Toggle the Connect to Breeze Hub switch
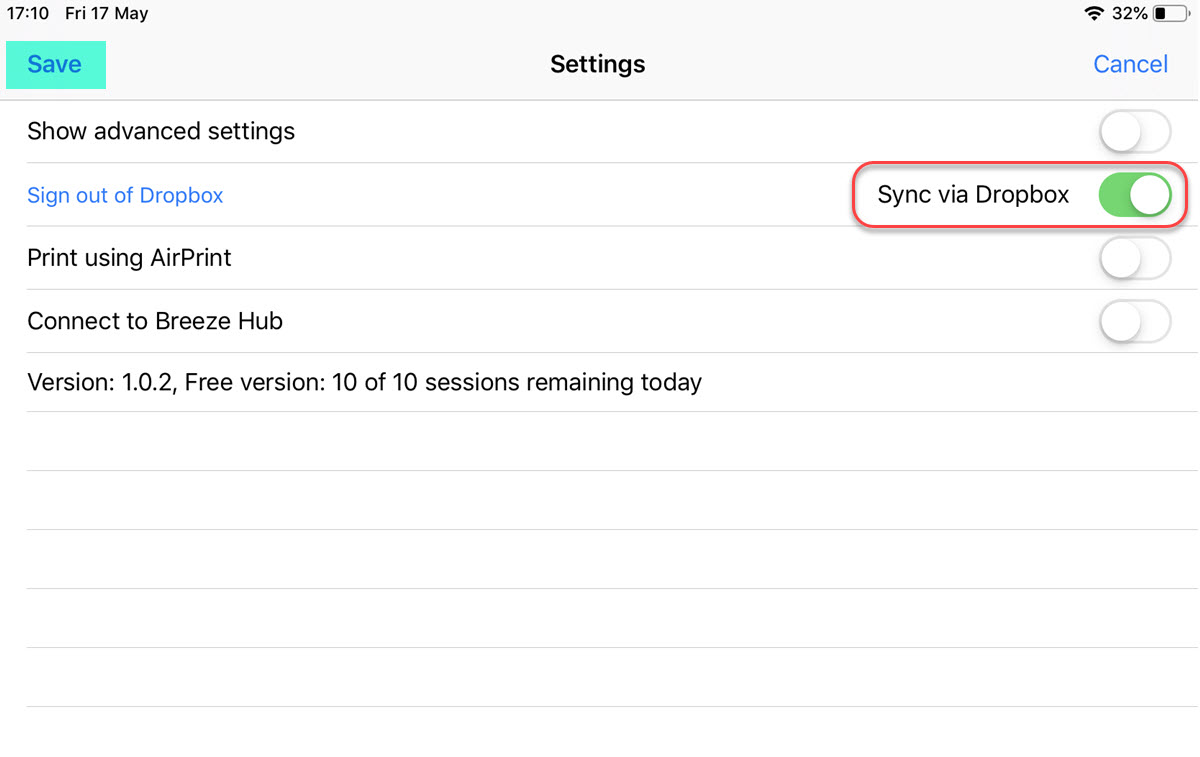1200x757 pixels. coord(1134,322)
